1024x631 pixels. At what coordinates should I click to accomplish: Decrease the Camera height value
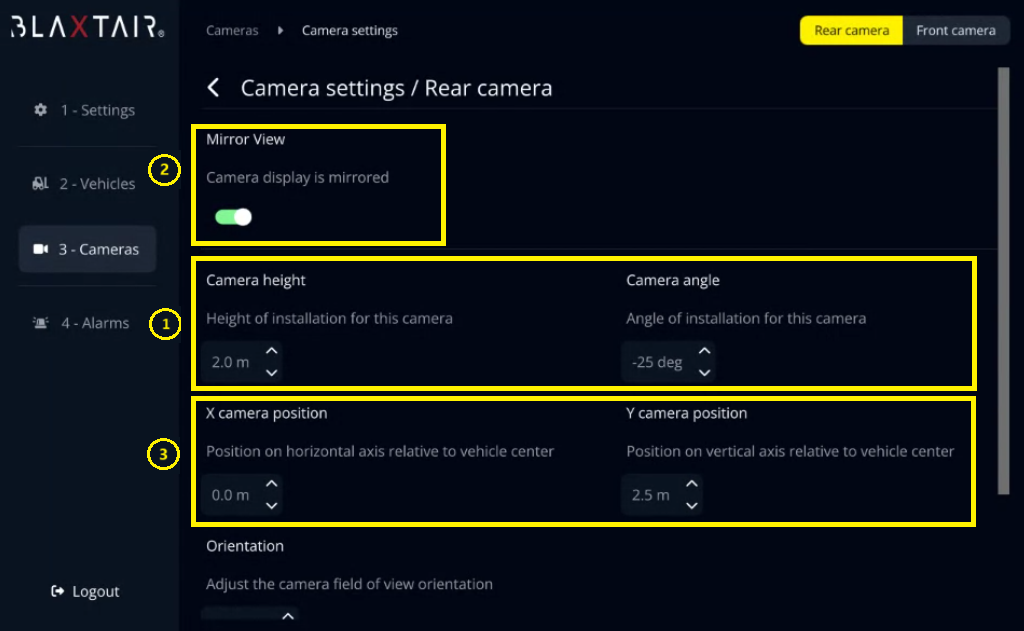click(x=271, y=373)
